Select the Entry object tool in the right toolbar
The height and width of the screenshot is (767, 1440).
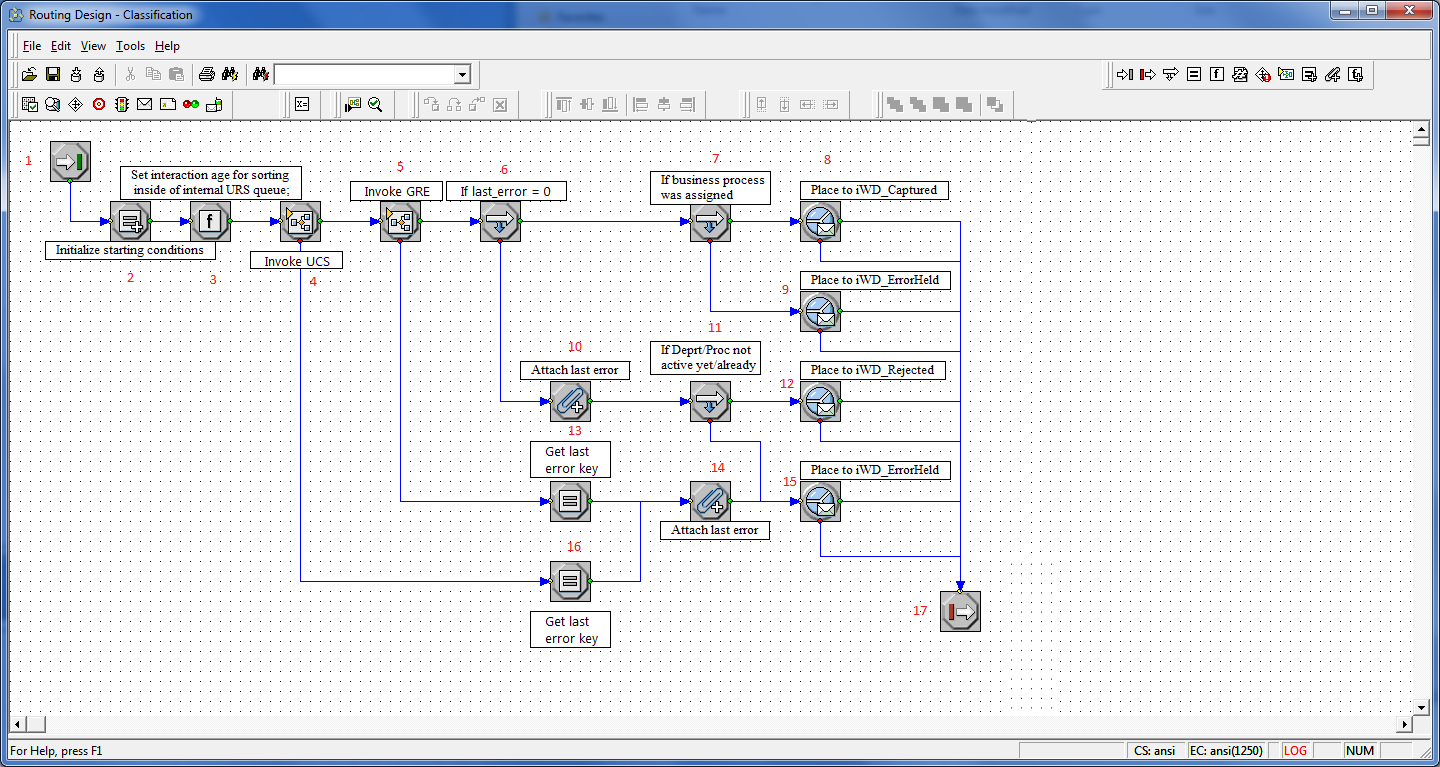coord(1125,74)
